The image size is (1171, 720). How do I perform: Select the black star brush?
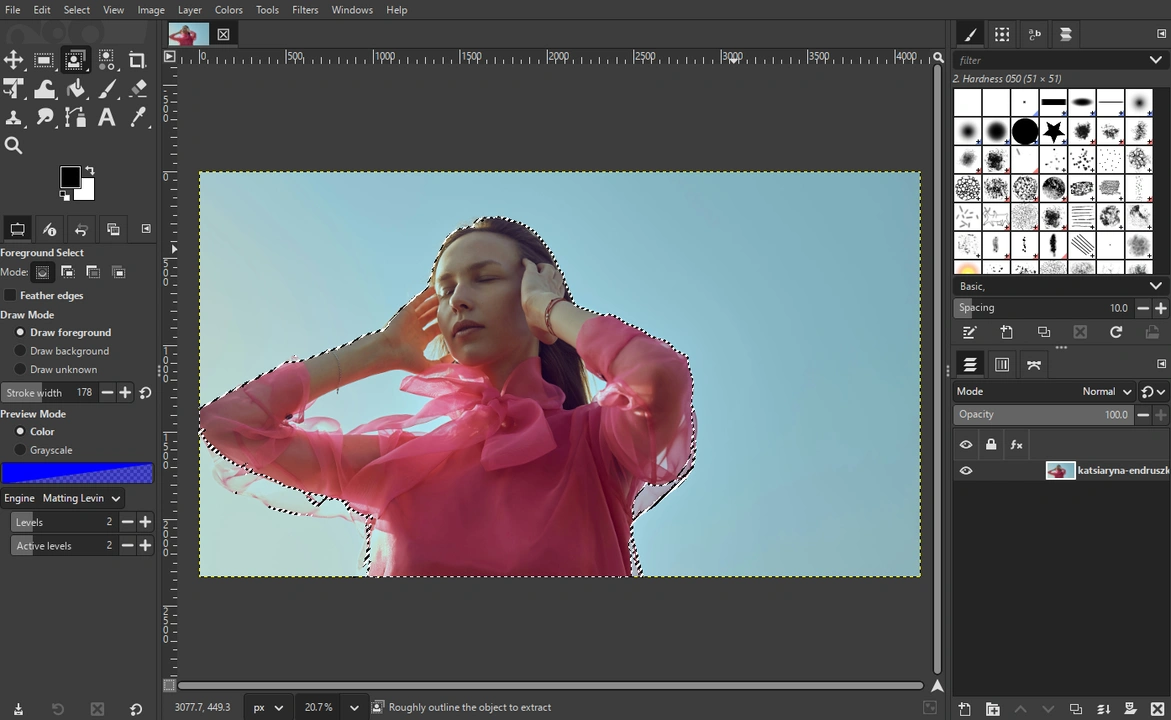(1054, 131)
